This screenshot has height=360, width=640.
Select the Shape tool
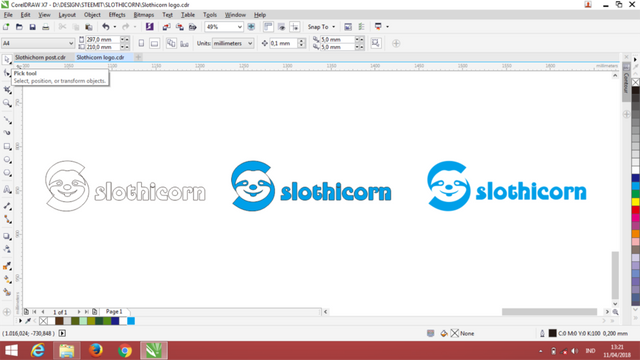coord(7,73)
